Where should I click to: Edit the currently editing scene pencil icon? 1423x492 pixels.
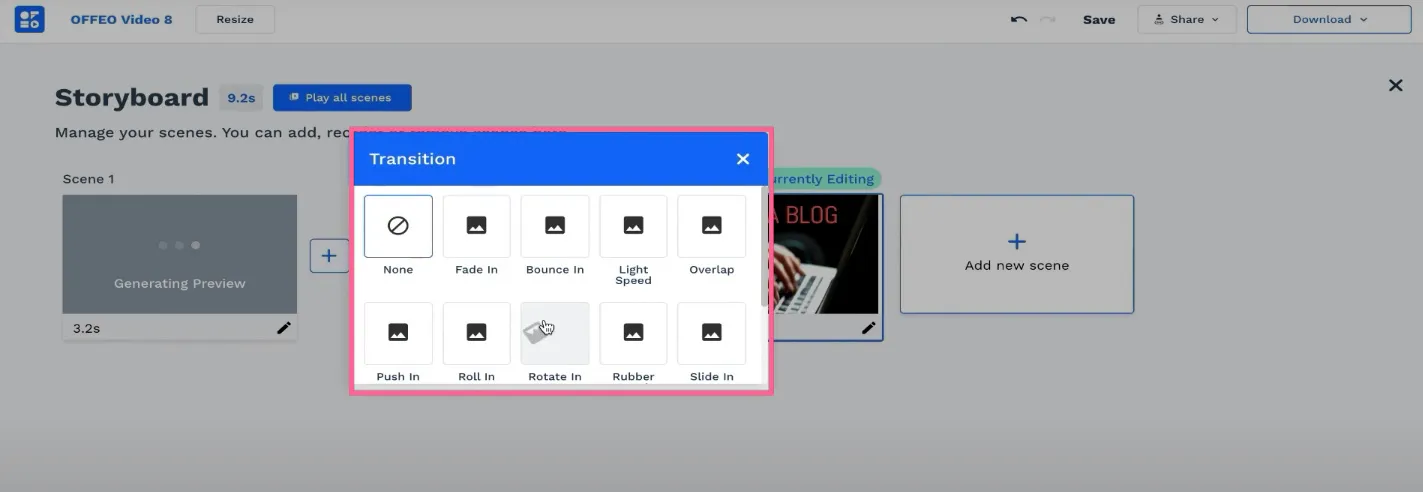pyautogui.click(x=869, y=328)
